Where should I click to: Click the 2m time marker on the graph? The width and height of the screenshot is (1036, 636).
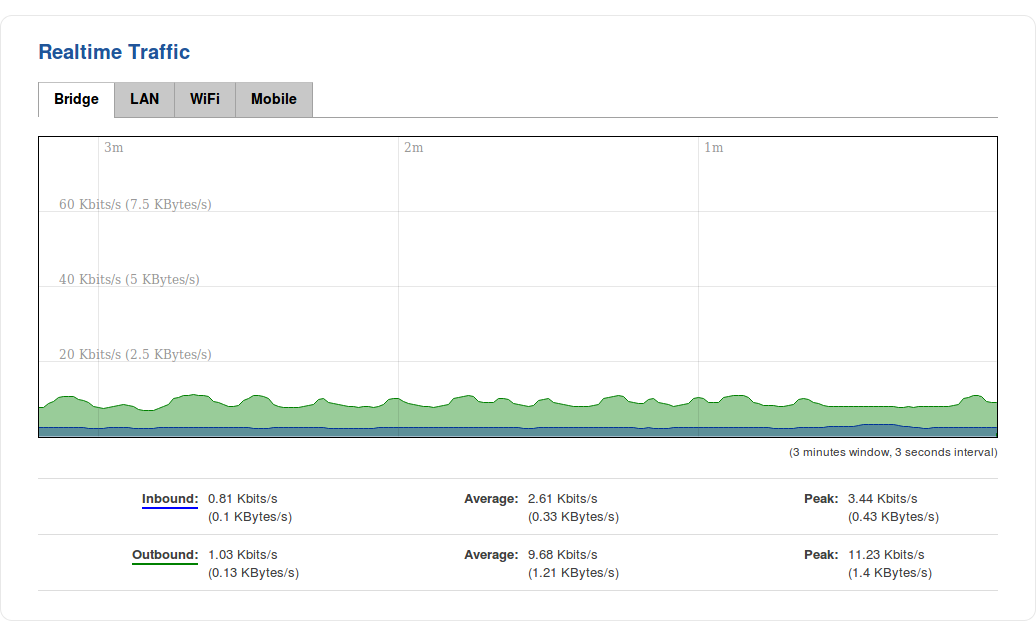[x=413, y=148]
